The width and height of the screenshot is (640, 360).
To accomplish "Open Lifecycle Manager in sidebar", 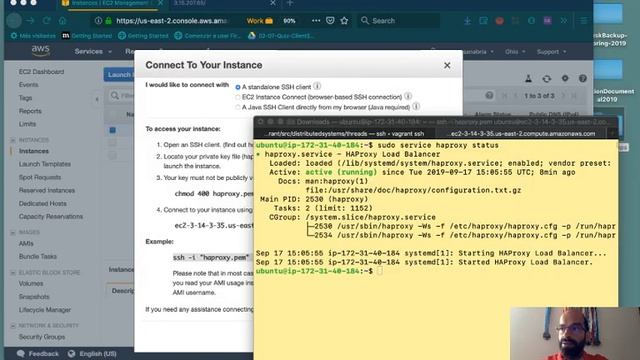I will (x=44, y=310).
